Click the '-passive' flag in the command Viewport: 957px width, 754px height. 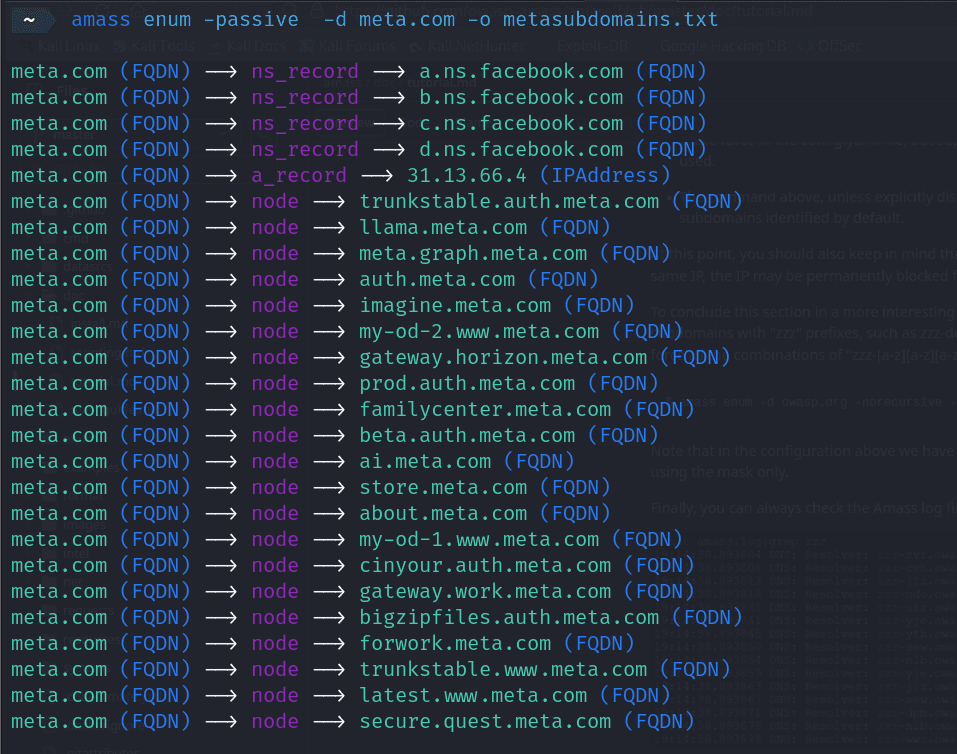(x=251, y=20)
